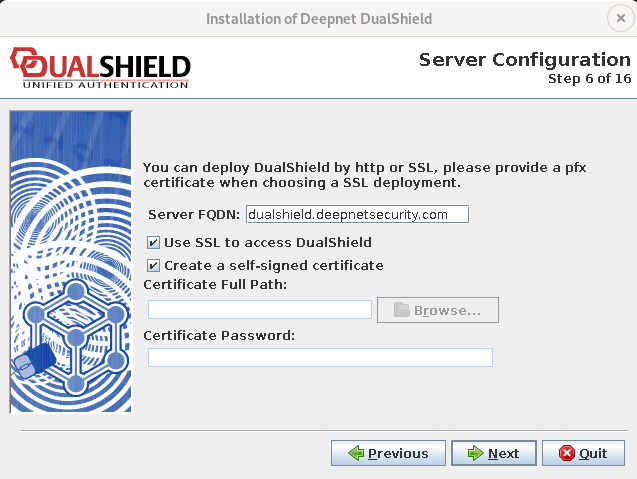This screenshot has height=479, width=637.
Task: Click the Certificate Password label
Action: point(219,335)
